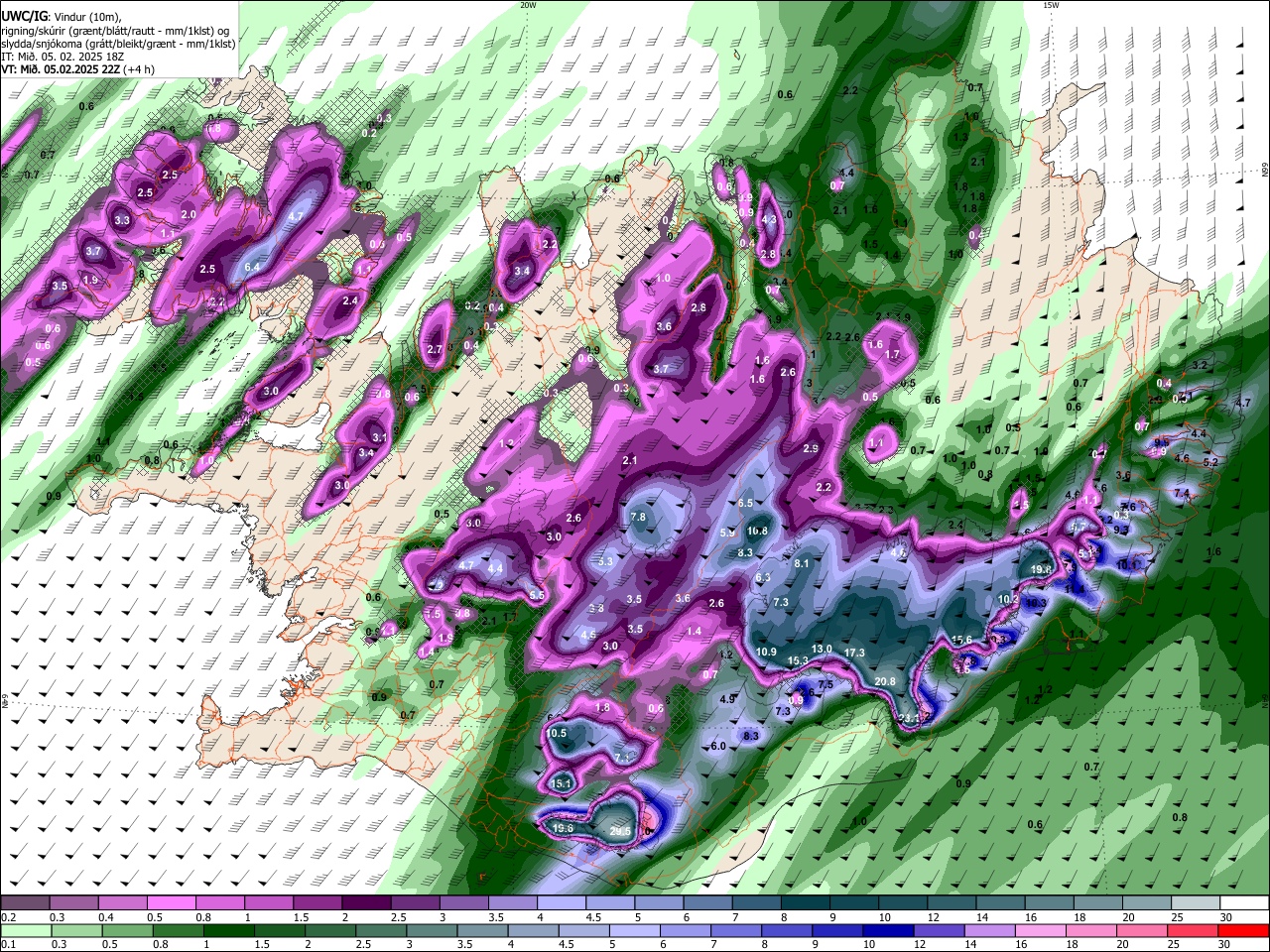Click the 10.9 precipitation value

click(766, 652)
